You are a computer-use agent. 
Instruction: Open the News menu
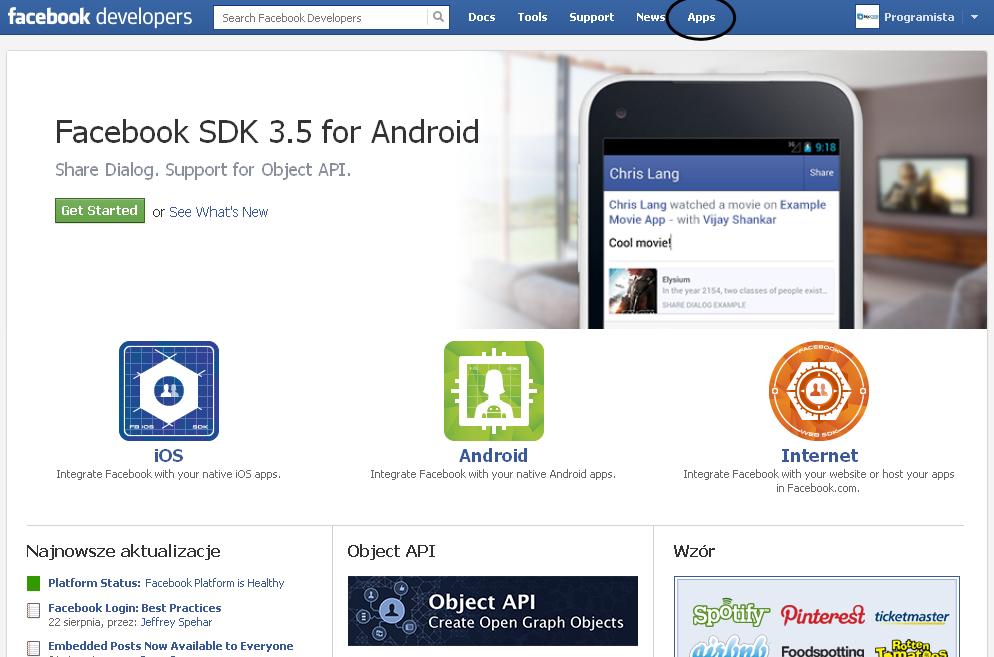pos(650,17)
